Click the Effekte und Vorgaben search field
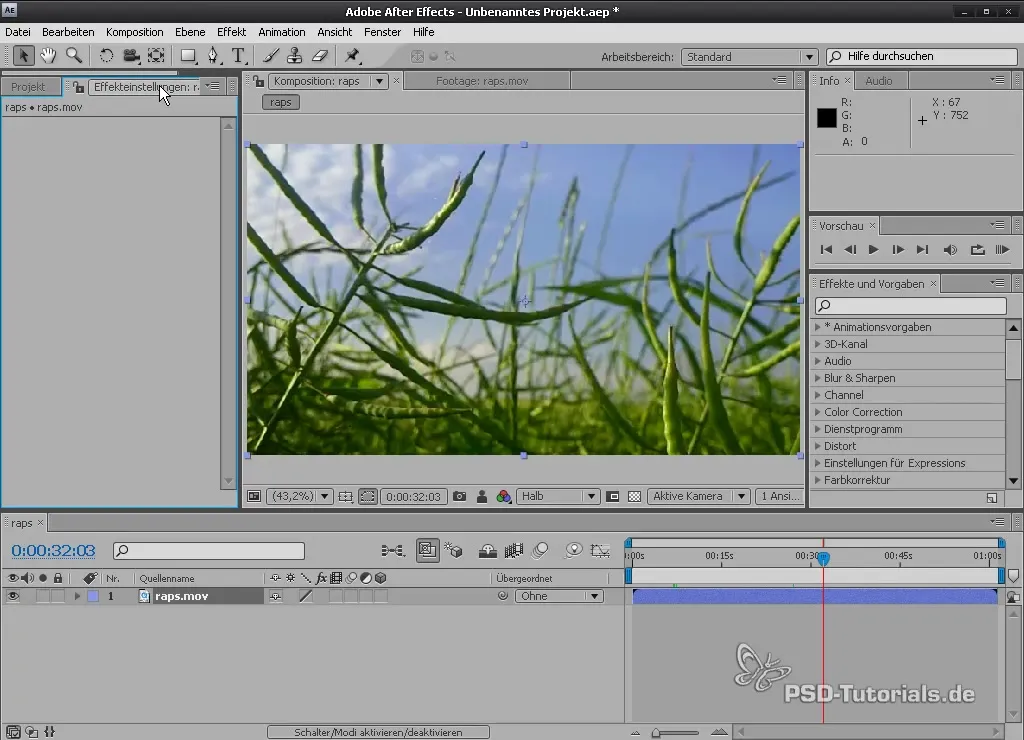The height and width of the screenshot is (740, 1024). (x=910, y=305)
